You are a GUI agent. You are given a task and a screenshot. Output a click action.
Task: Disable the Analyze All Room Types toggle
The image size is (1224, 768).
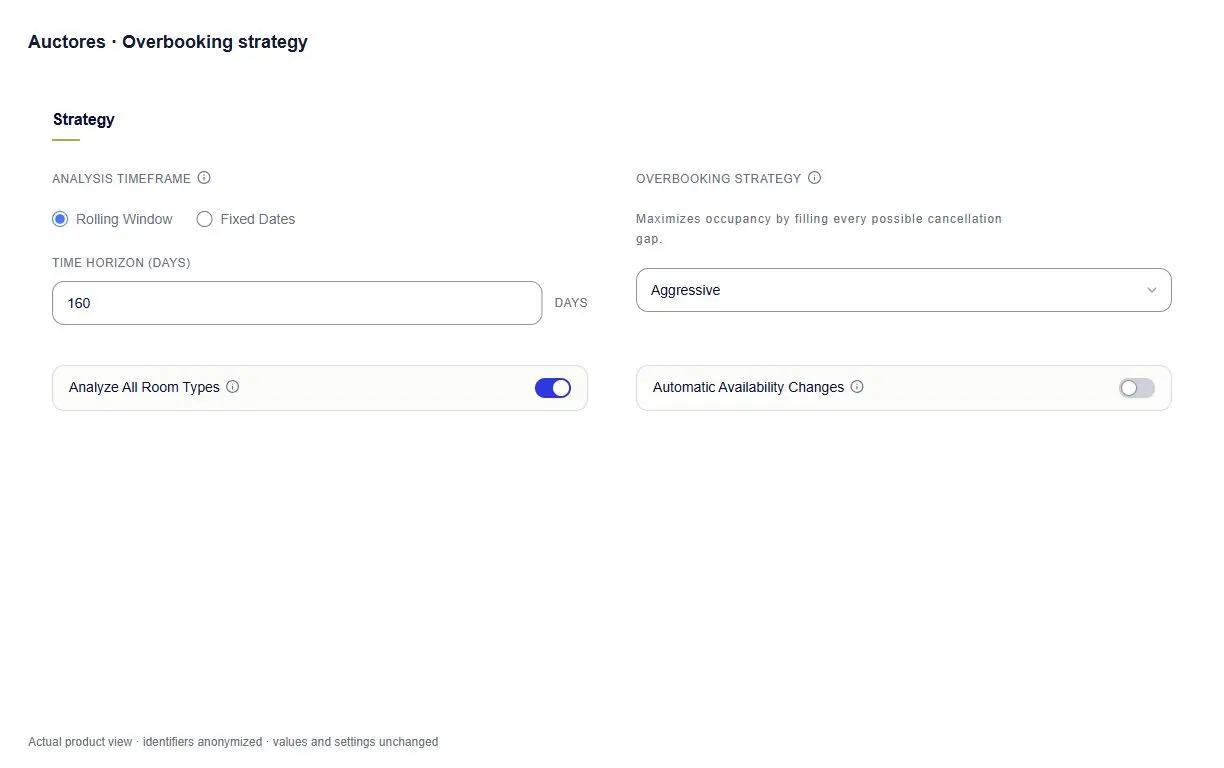(553, 388)
